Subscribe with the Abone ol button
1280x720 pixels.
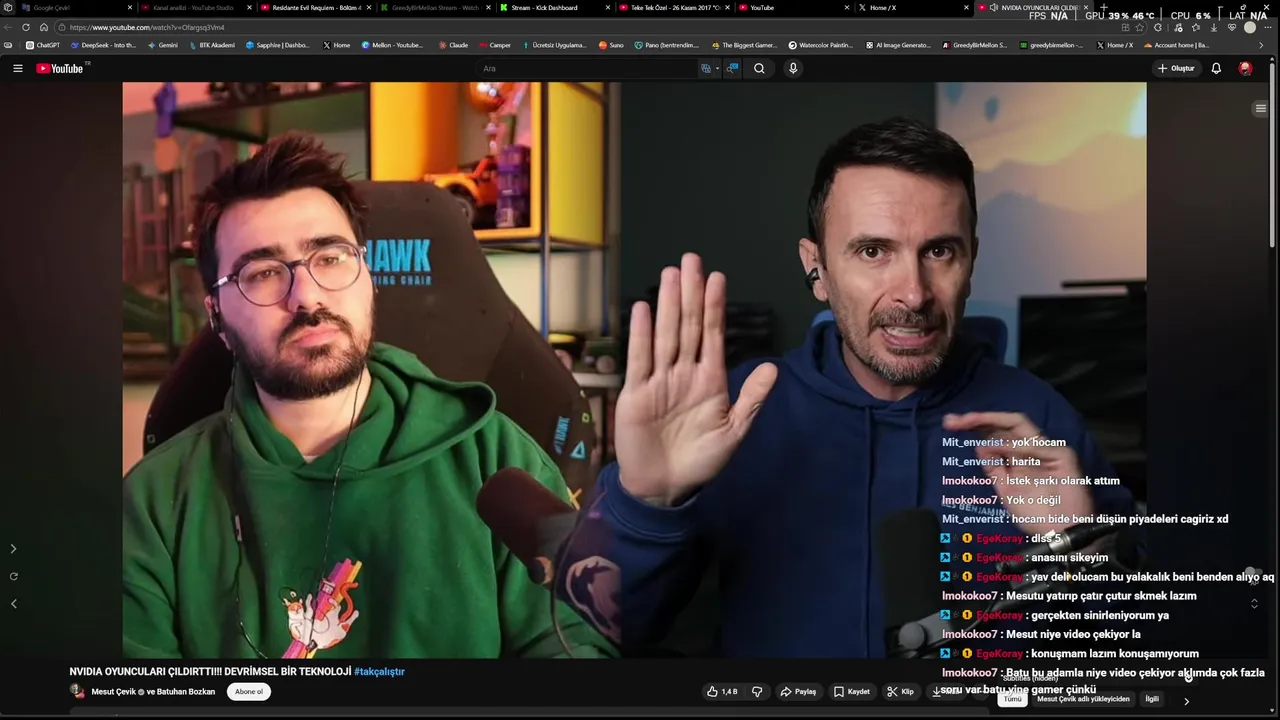[248, 691]
